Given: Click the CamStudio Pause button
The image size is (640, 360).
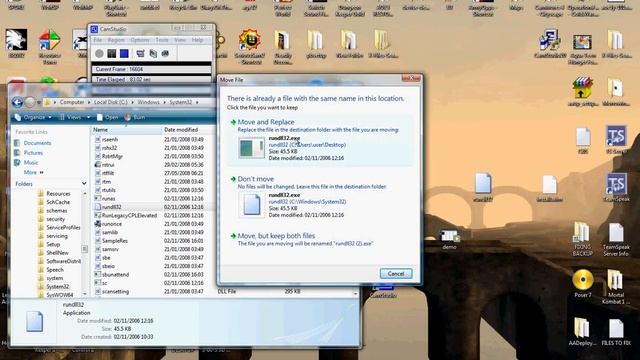Looking at the screenshot, I should coord(111,53).
